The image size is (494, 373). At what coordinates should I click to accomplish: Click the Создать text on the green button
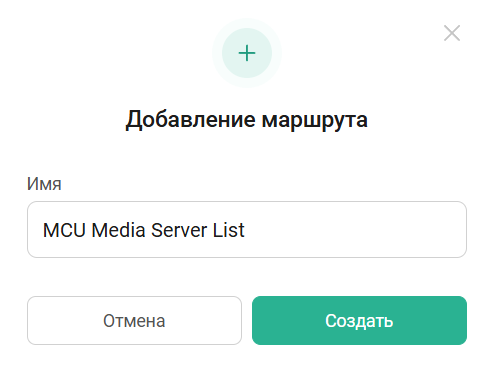coord(359,321)
